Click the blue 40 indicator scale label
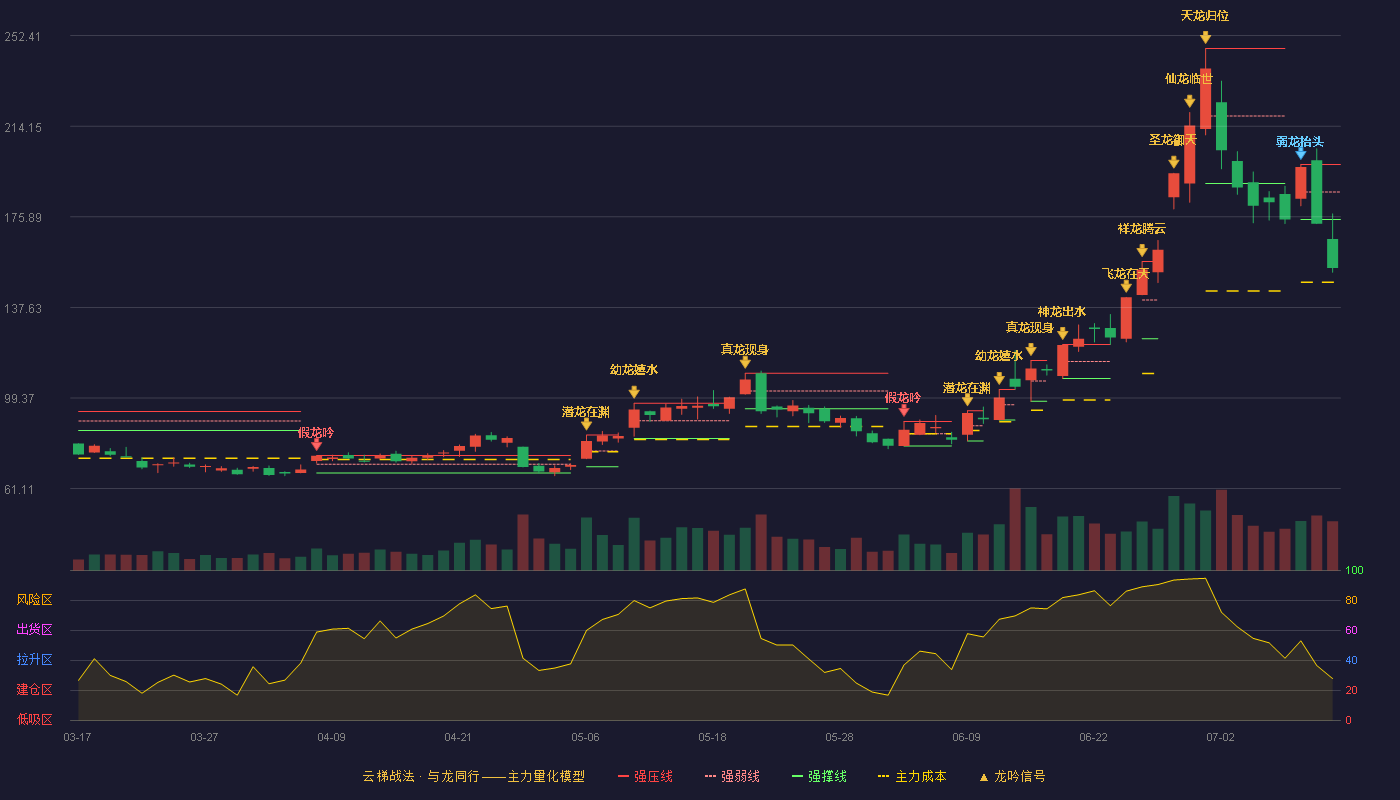This screenshot has width=1400, height=800. coord(1351,660)
